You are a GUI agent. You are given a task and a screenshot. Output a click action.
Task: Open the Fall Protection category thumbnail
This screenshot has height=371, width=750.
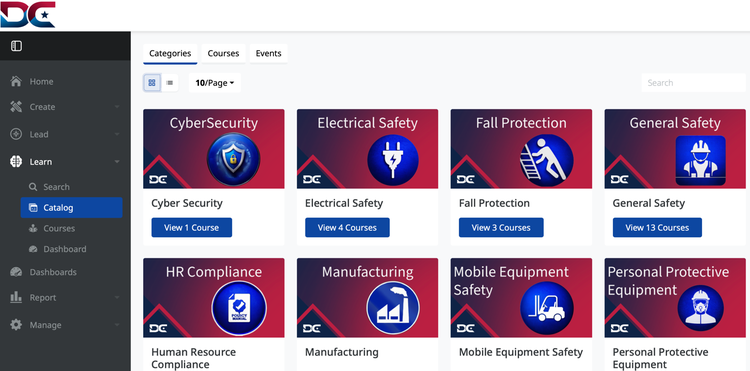(521, 149)
